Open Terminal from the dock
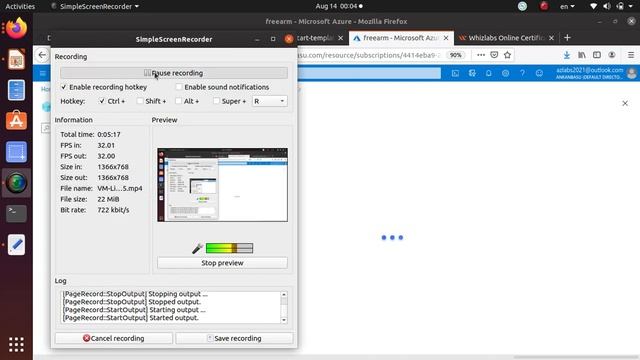This screenshot has height=360, width=640. tap(16, 213)
